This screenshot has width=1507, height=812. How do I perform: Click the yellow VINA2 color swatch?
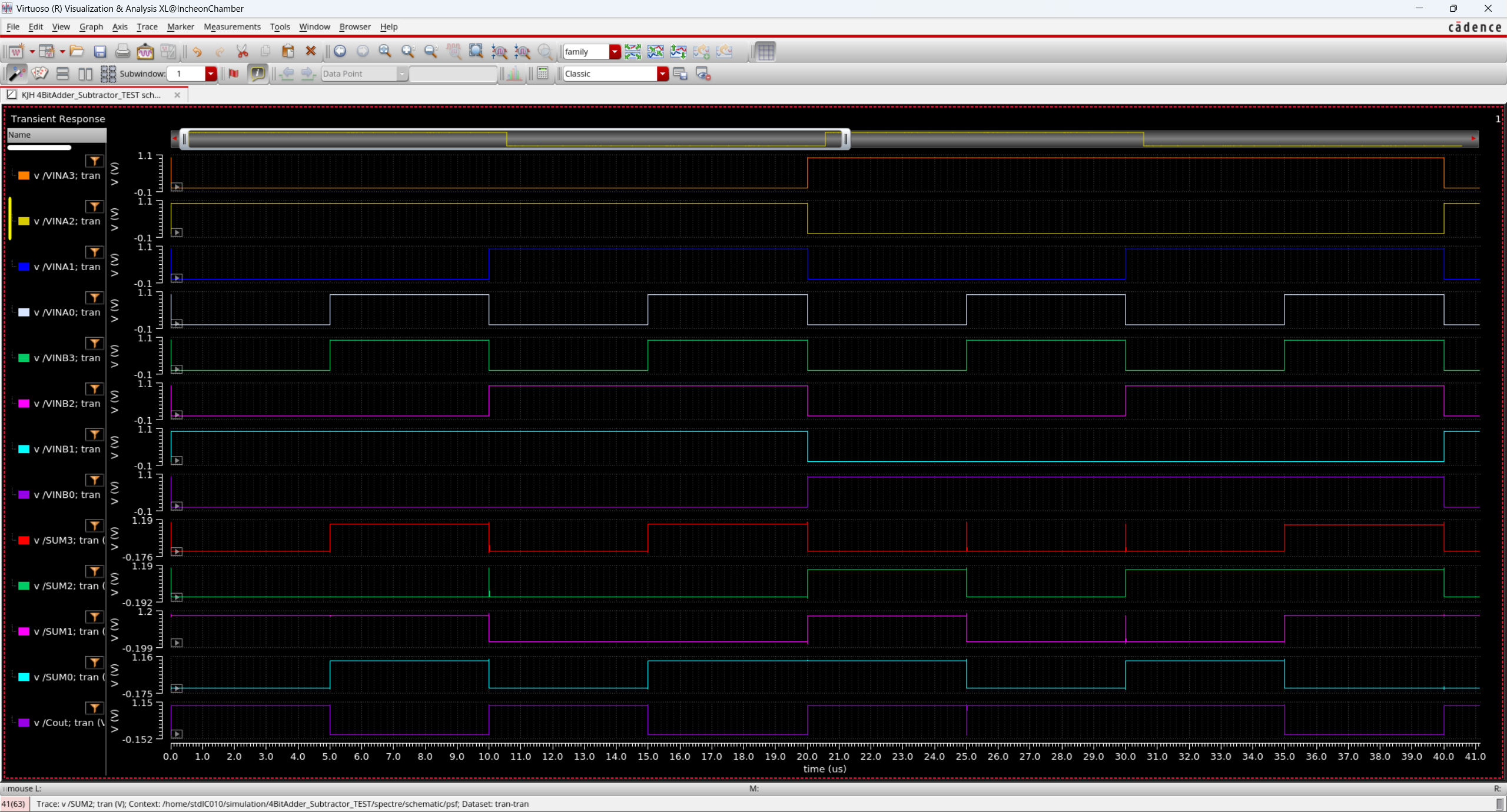[x=24, y=221]
